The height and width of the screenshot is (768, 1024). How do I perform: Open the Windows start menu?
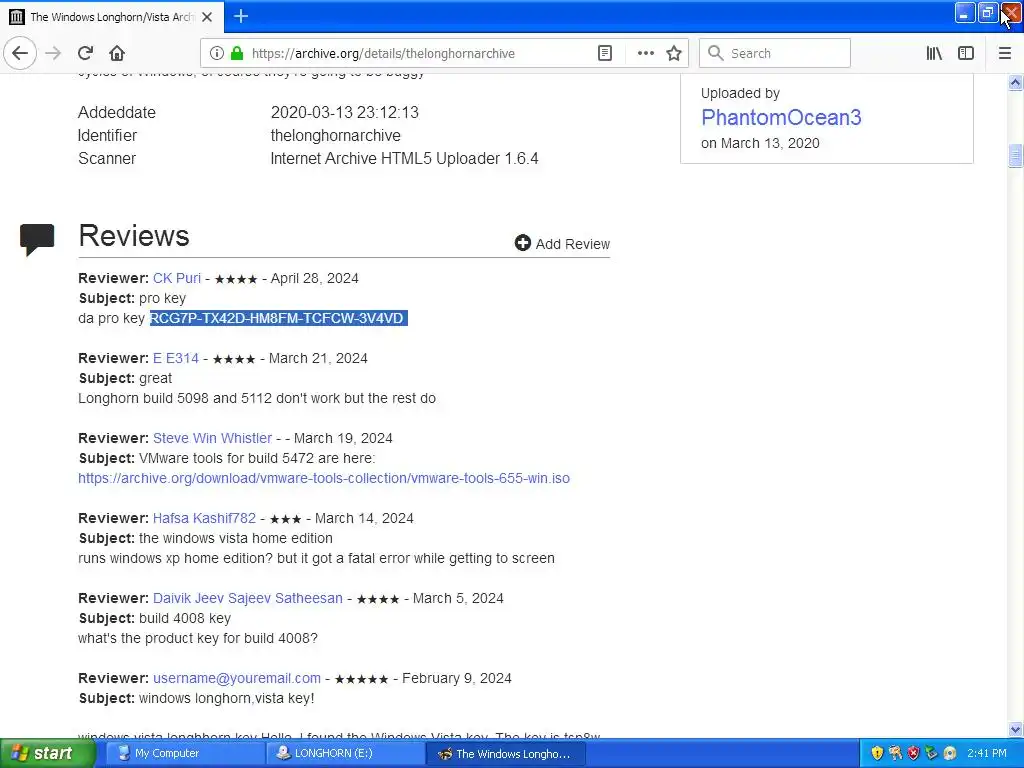48,754
